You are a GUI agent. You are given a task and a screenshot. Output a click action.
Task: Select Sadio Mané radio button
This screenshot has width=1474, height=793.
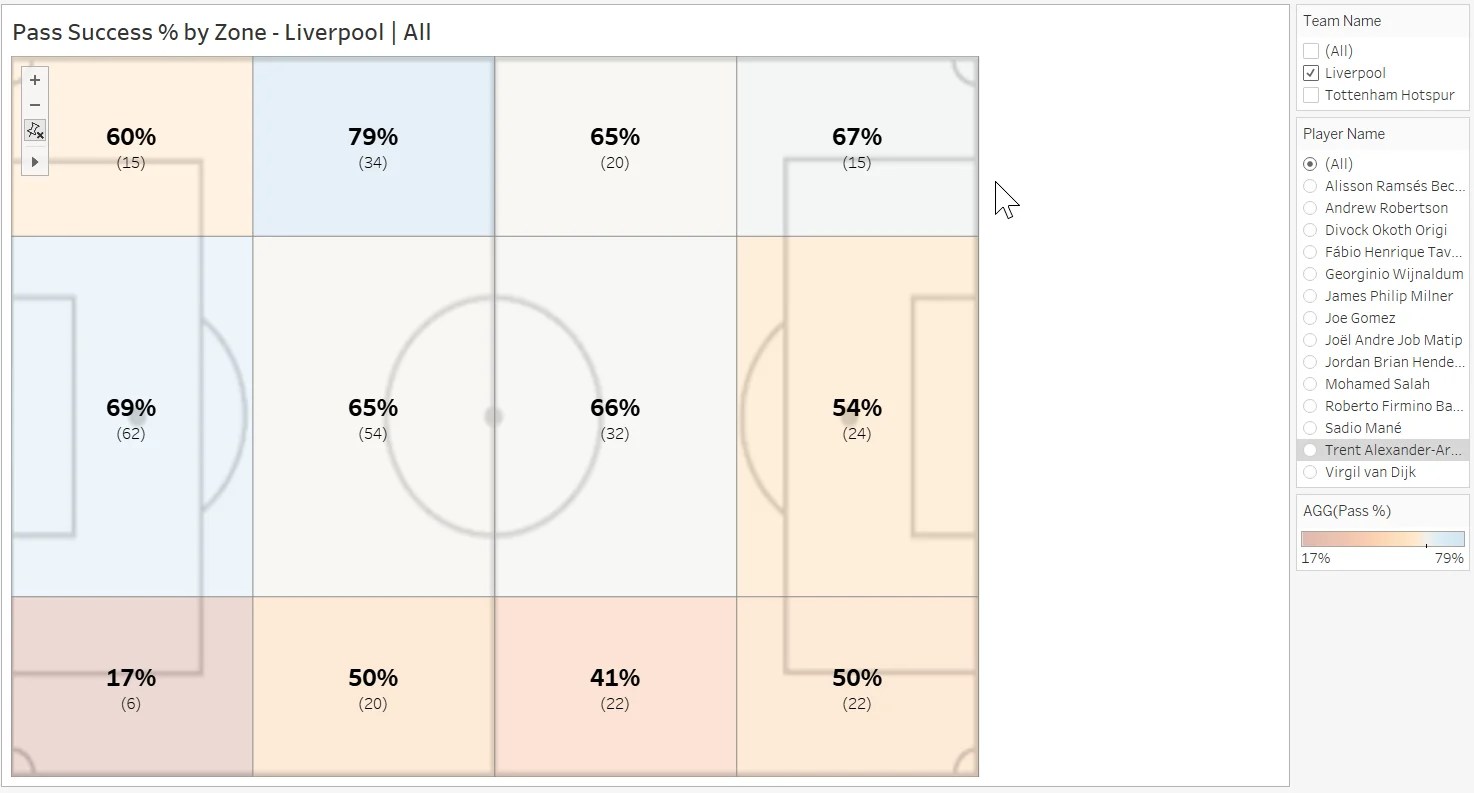(1310, 428)
